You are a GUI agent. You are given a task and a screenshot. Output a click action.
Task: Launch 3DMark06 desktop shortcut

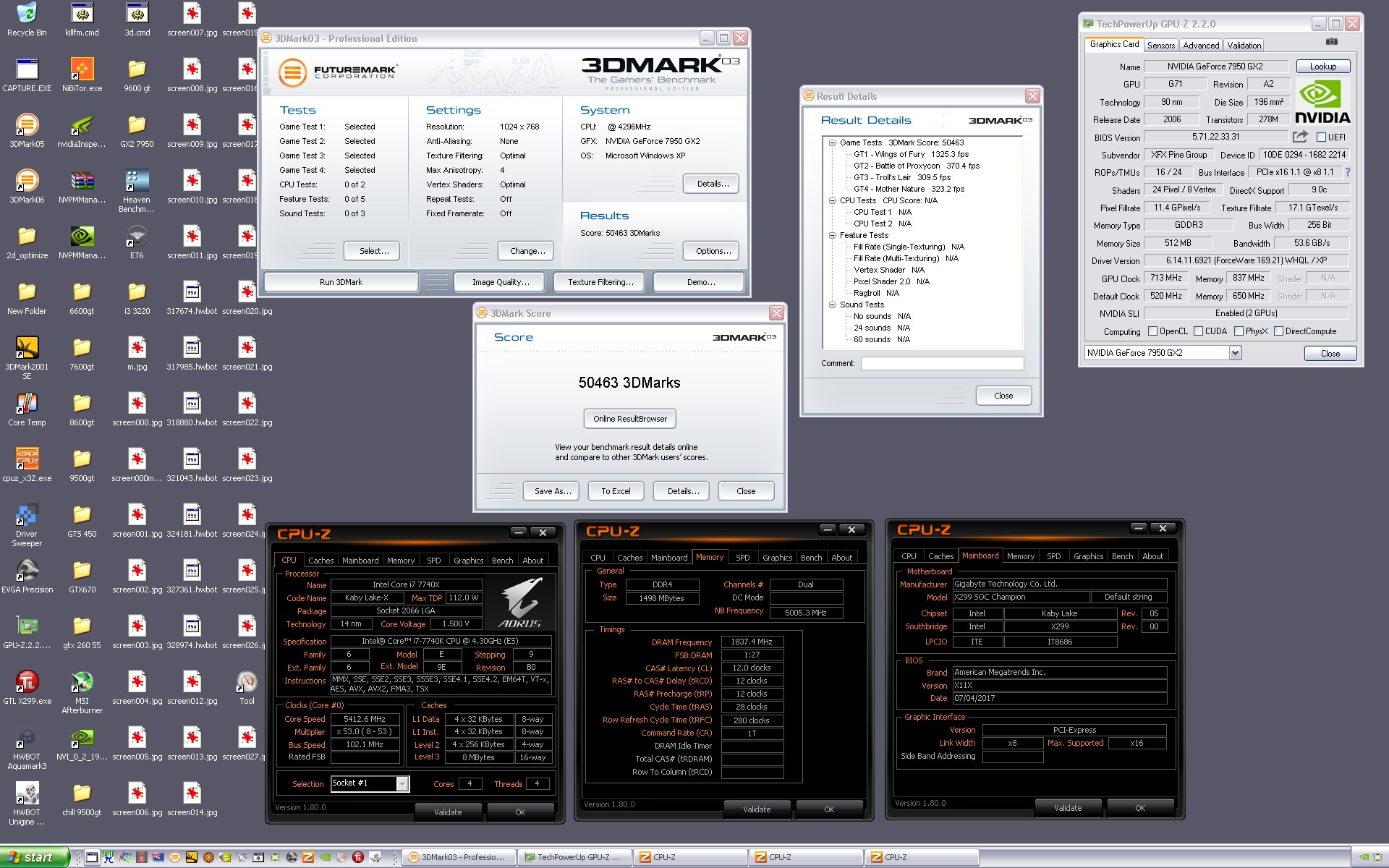pyautogui.click(x=27, y=187)
